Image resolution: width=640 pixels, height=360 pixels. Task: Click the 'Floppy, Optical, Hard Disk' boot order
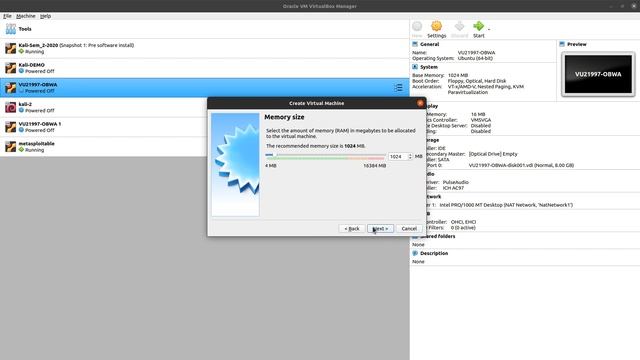click(477, 81)
